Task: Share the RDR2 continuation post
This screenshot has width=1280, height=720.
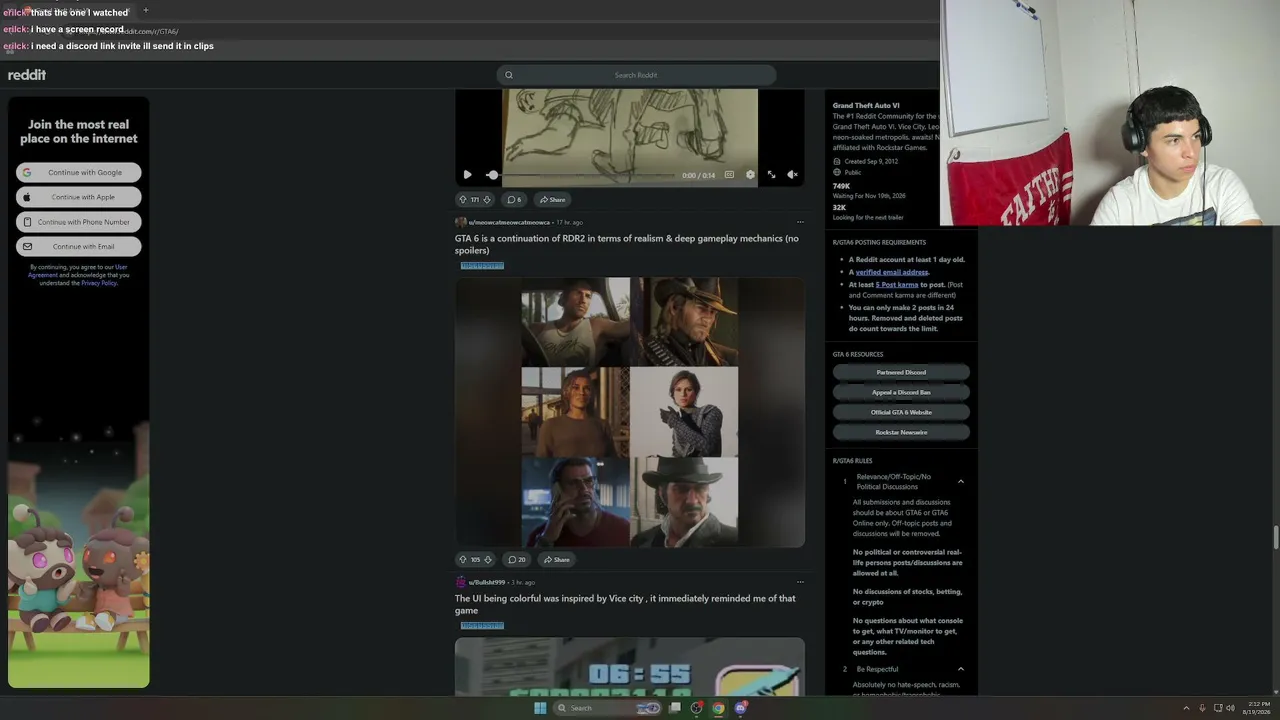Action: (557, 559)
